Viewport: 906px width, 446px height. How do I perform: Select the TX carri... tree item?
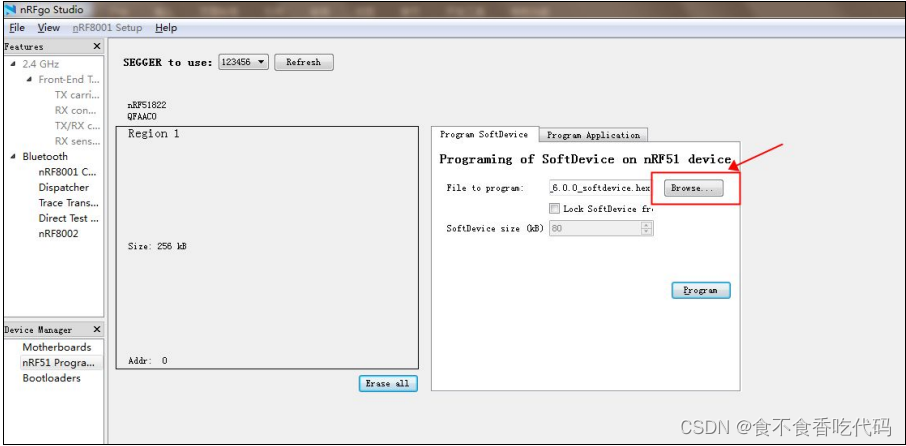coord(77,95)
